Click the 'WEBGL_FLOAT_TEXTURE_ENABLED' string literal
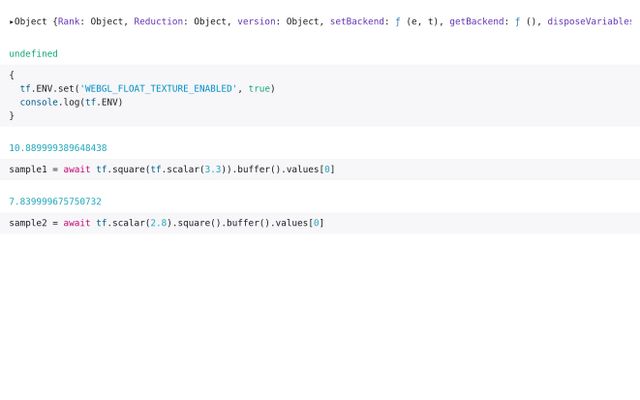The width and height of the screenshot is (640, 400). tap(157, 88)
